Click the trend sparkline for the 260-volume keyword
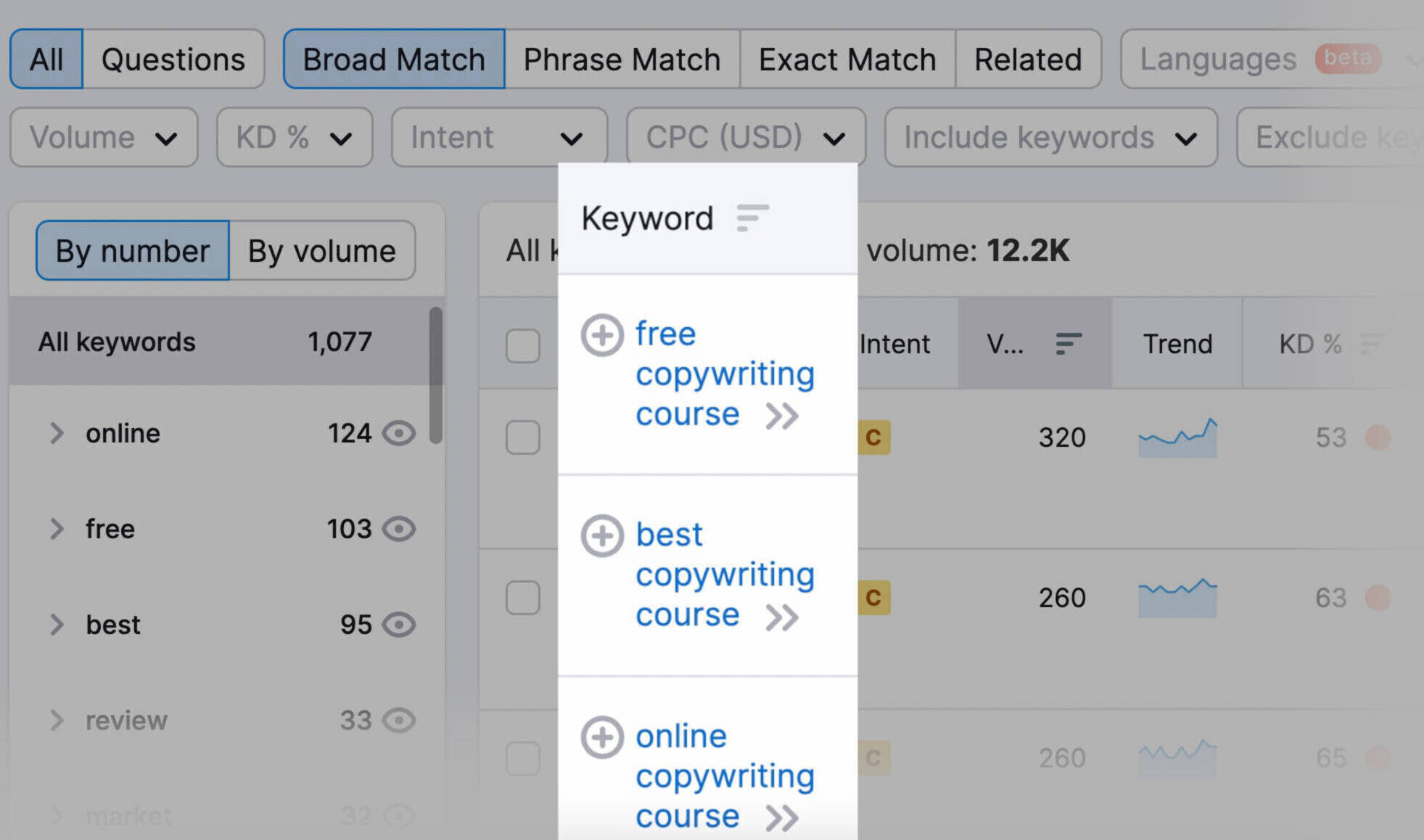The width and height of the screenshot is (1424, 840). coord(1177,597)
